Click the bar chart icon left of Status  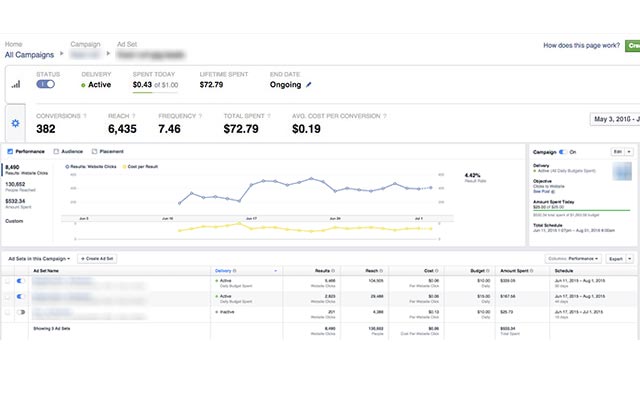(x=15, y=85)
